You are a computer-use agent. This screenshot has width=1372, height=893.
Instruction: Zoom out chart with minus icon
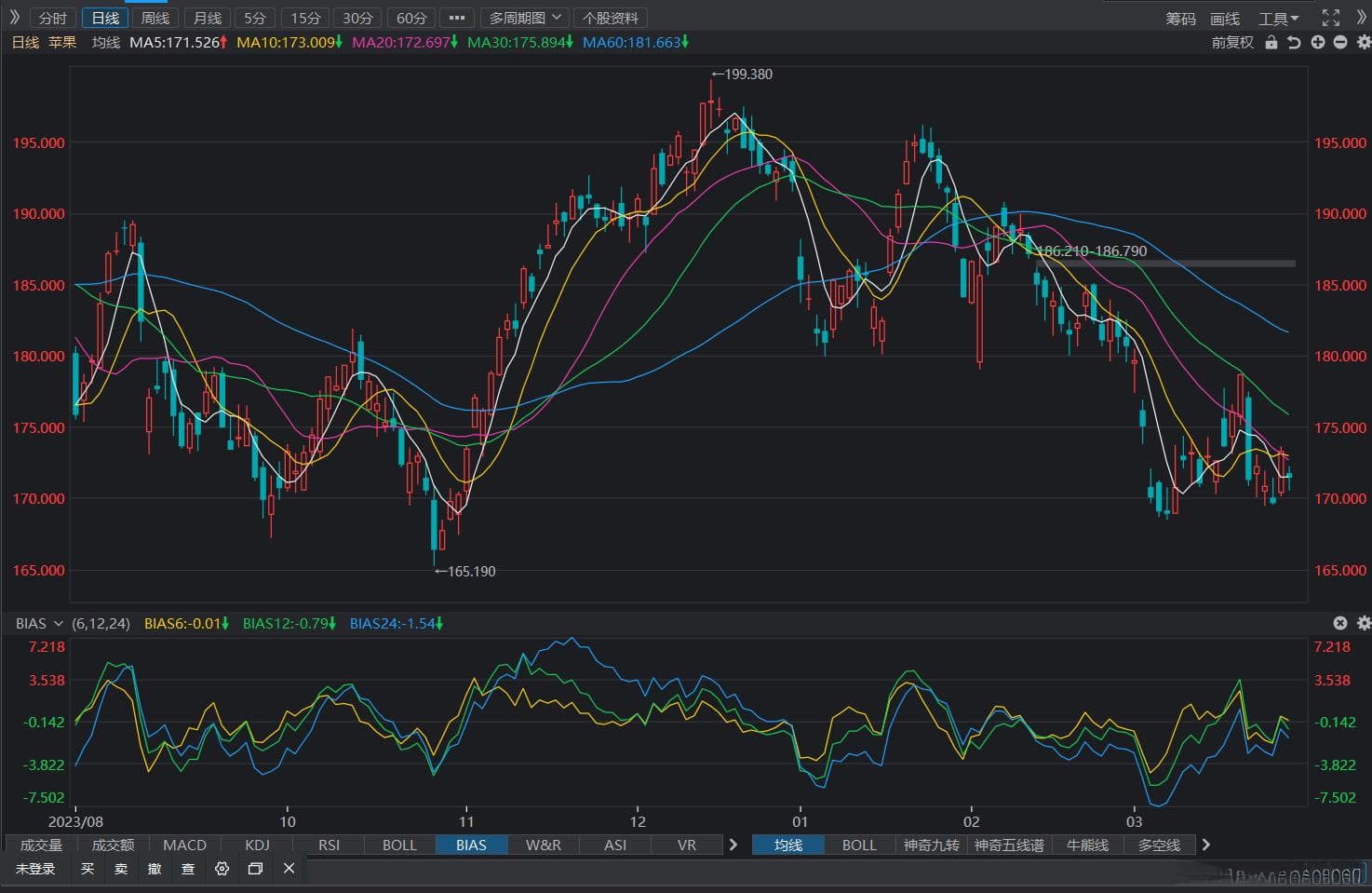(1340, 42)
